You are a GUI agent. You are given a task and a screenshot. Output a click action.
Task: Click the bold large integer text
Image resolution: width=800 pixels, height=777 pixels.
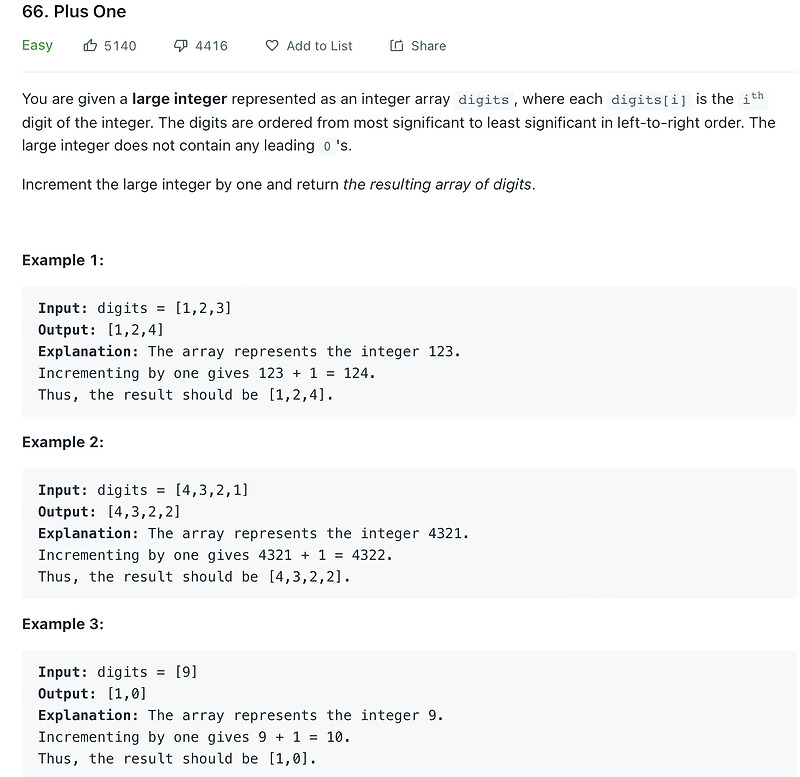[179, 99]
